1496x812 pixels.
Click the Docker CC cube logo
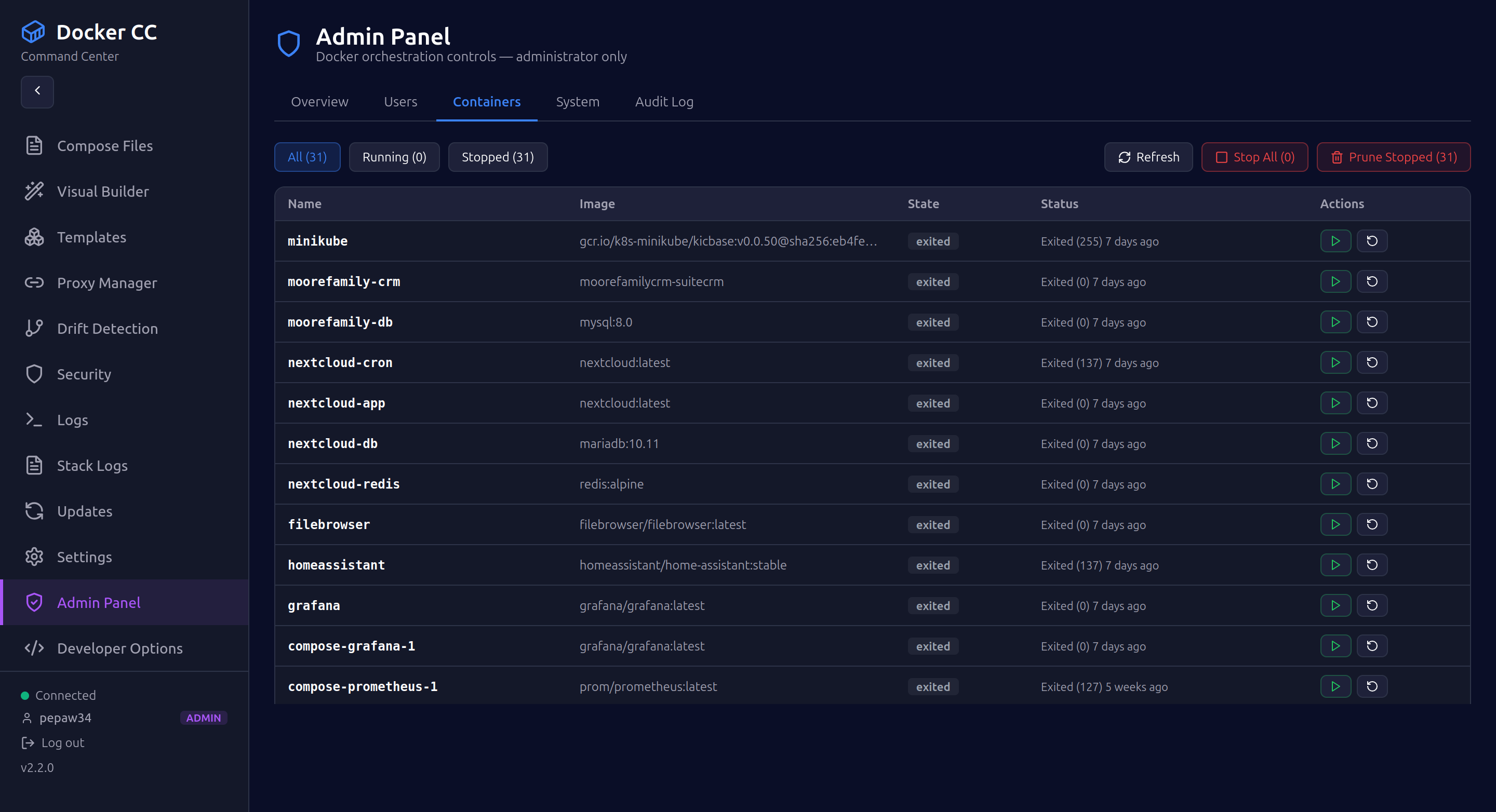point(33,32)
